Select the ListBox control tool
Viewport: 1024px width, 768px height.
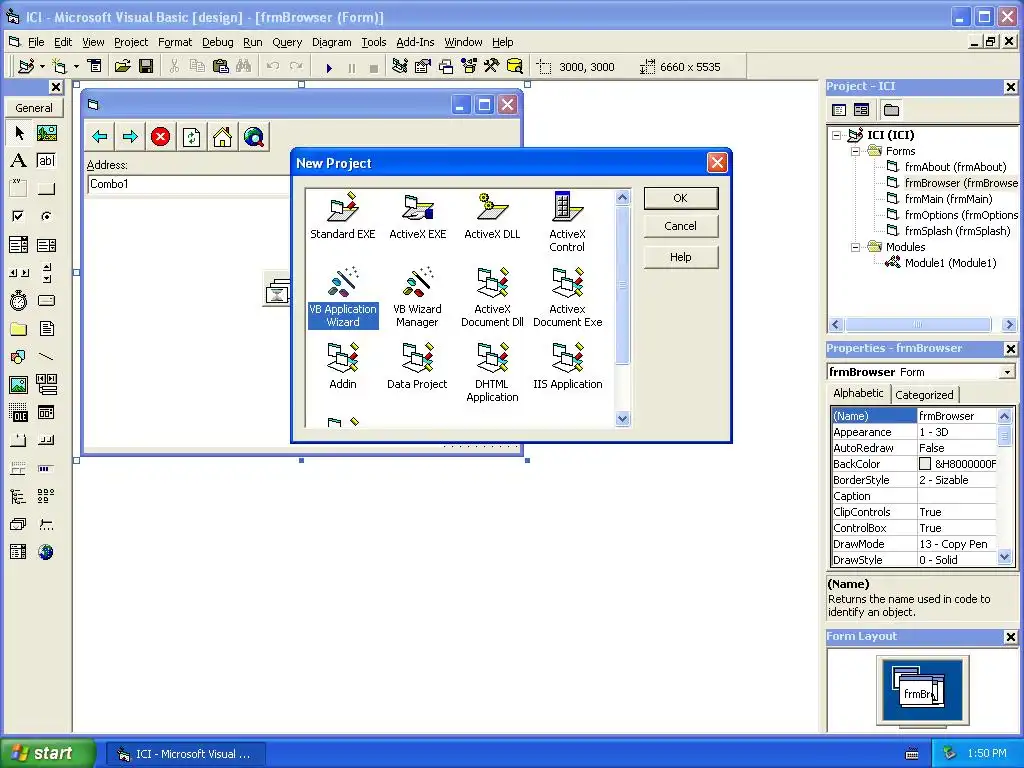tap(46, 245)
